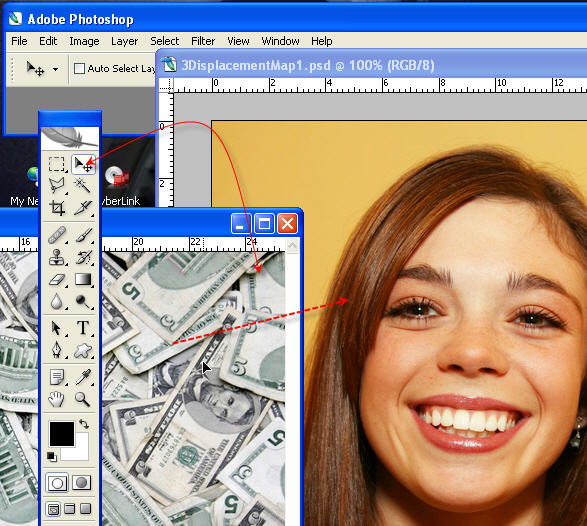Select the Dodge tool

83,301
